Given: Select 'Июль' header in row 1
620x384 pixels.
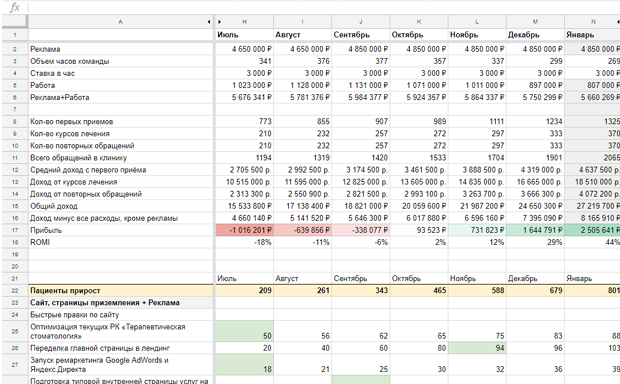Looking at the screenshot, I should click(244, 35).
